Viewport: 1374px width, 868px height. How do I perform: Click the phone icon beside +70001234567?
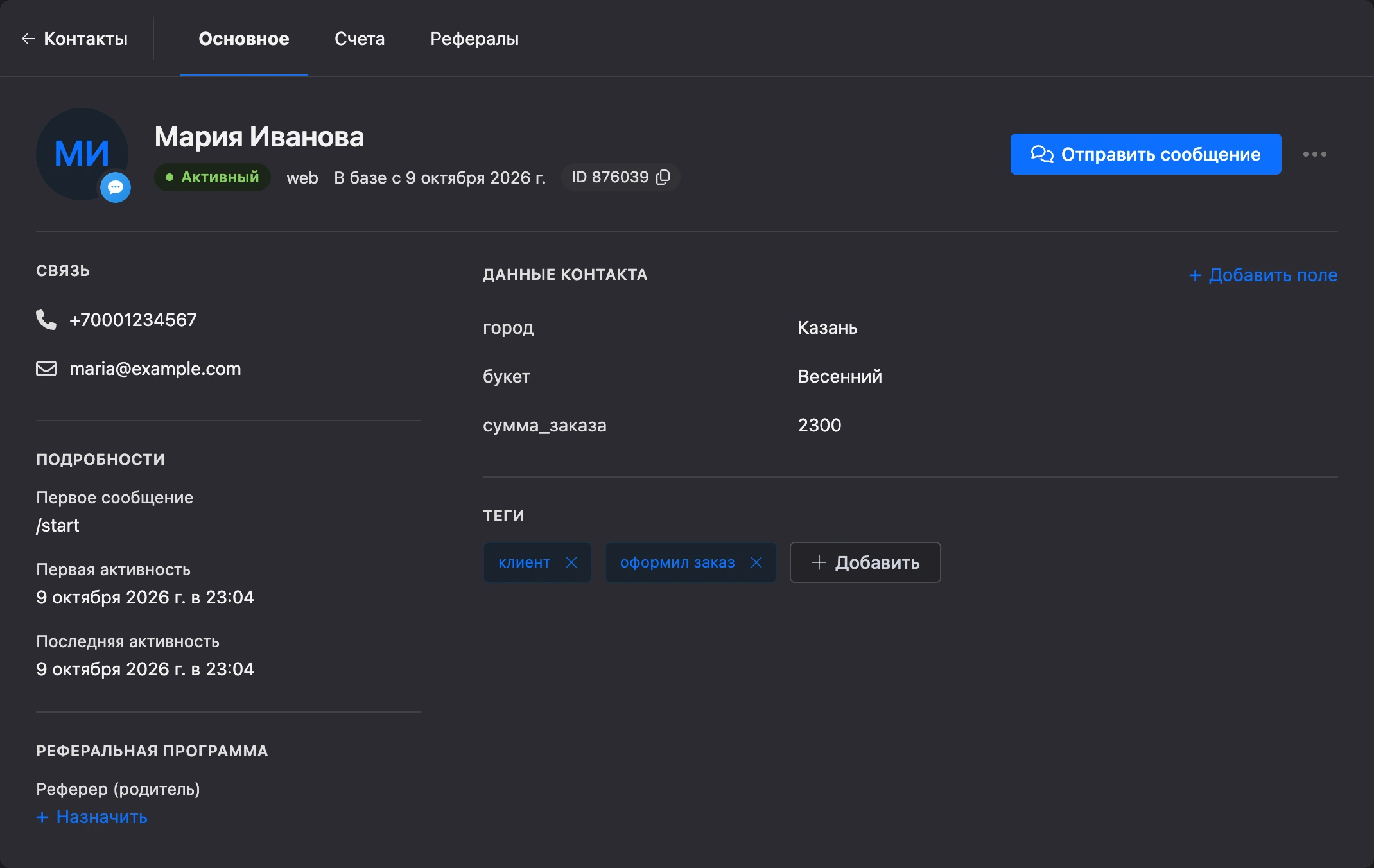pyautogui.click(x=46, y=320)
